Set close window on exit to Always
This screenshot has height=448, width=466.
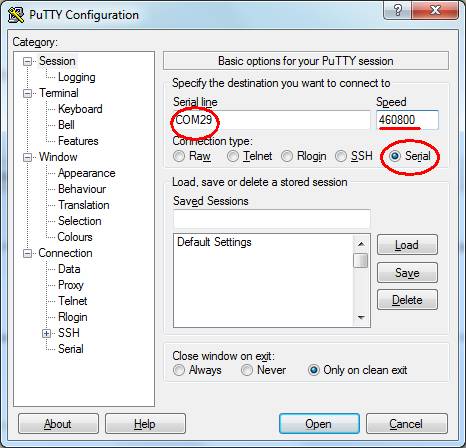coord(179,370)
